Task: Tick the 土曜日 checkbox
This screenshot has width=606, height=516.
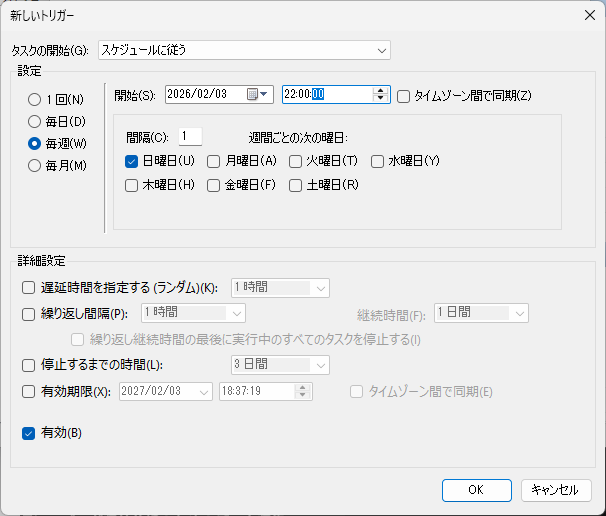Action: [296, 185]
